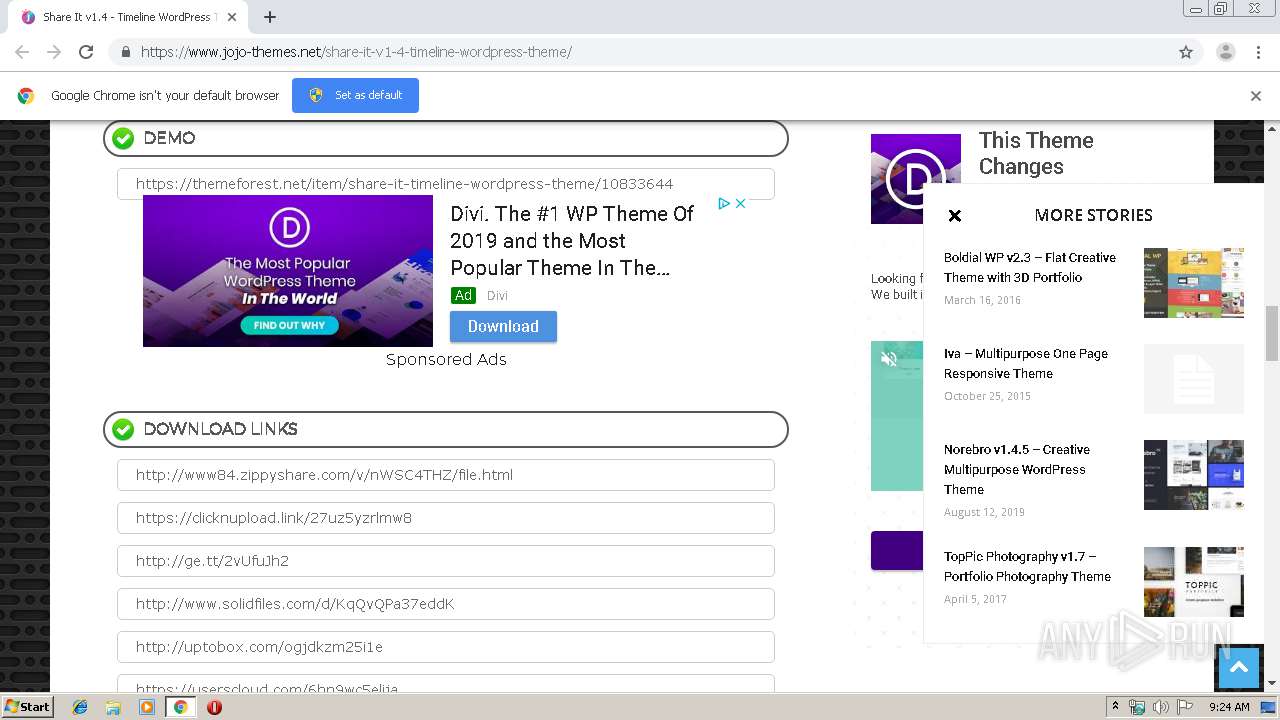The image size is (1280, 720).
Task: Open the red Opera taskbar icon
Action: pos(214,707)
